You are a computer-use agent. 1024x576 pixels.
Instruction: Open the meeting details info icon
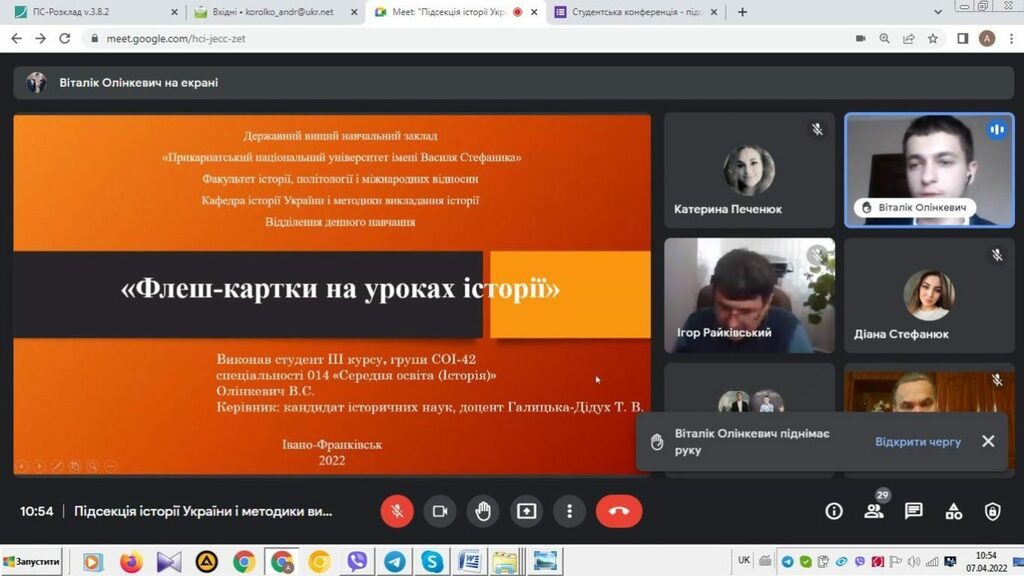pos(833,511)
